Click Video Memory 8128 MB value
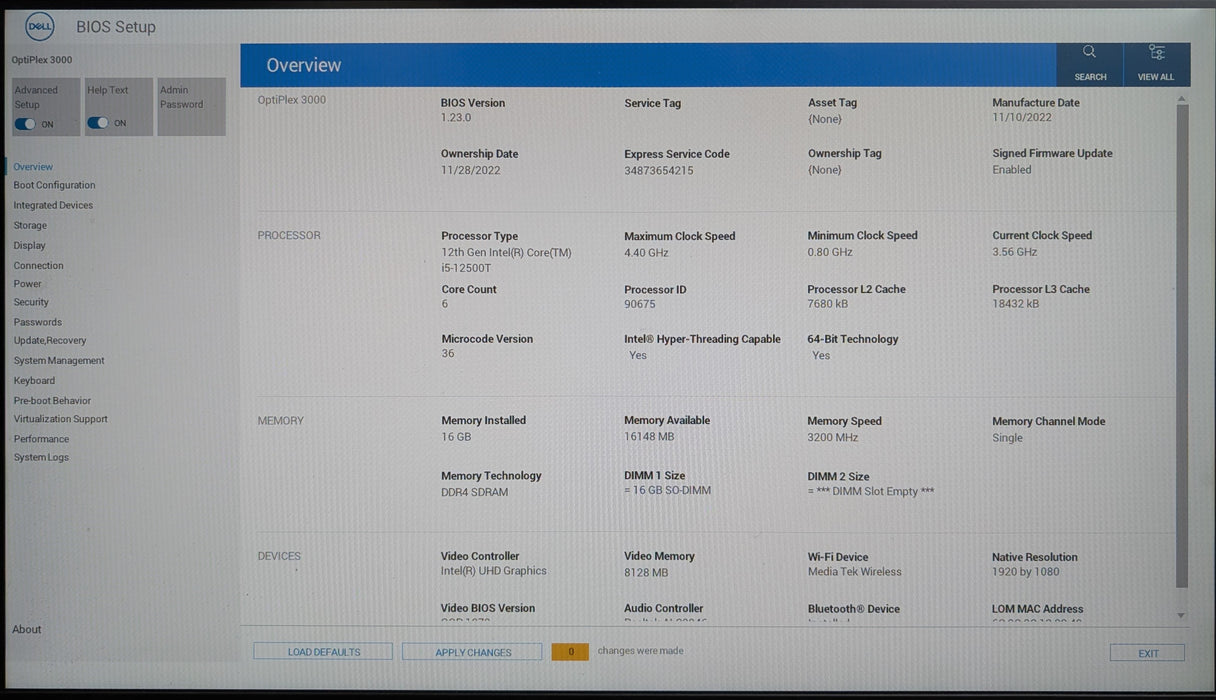 (646, 573)
